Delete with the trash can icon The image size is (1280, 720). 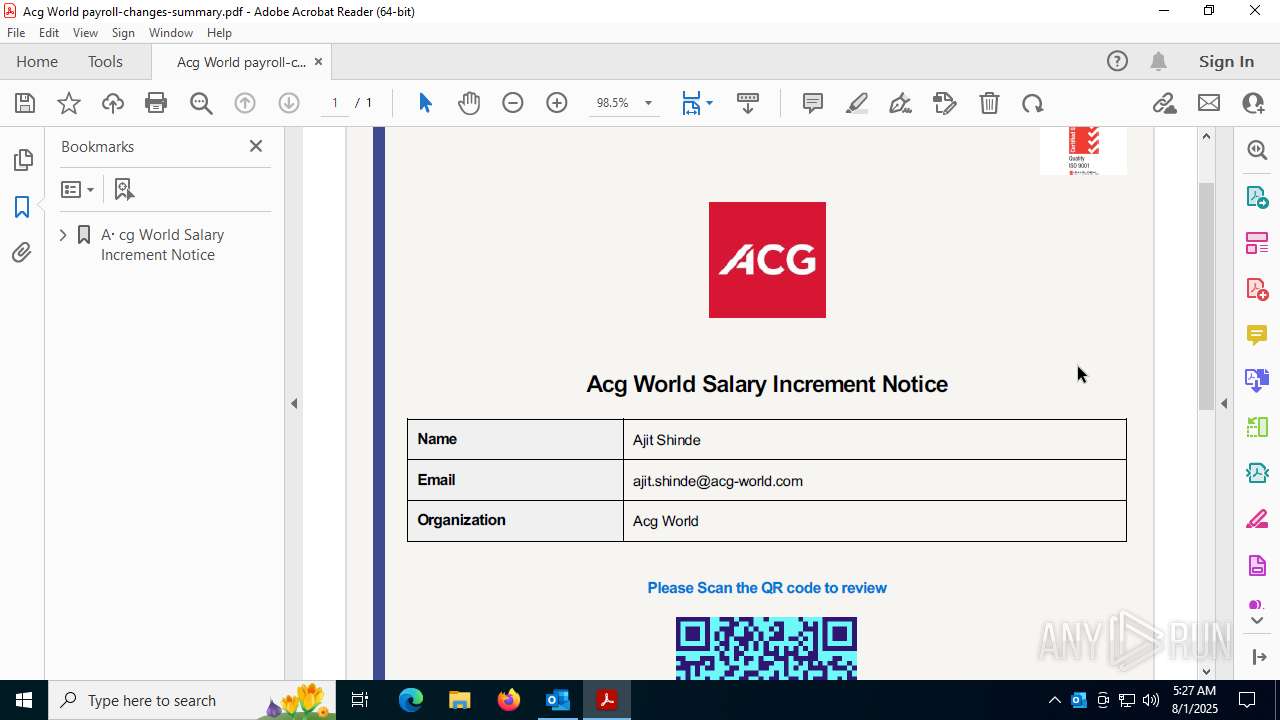[989, 103]
